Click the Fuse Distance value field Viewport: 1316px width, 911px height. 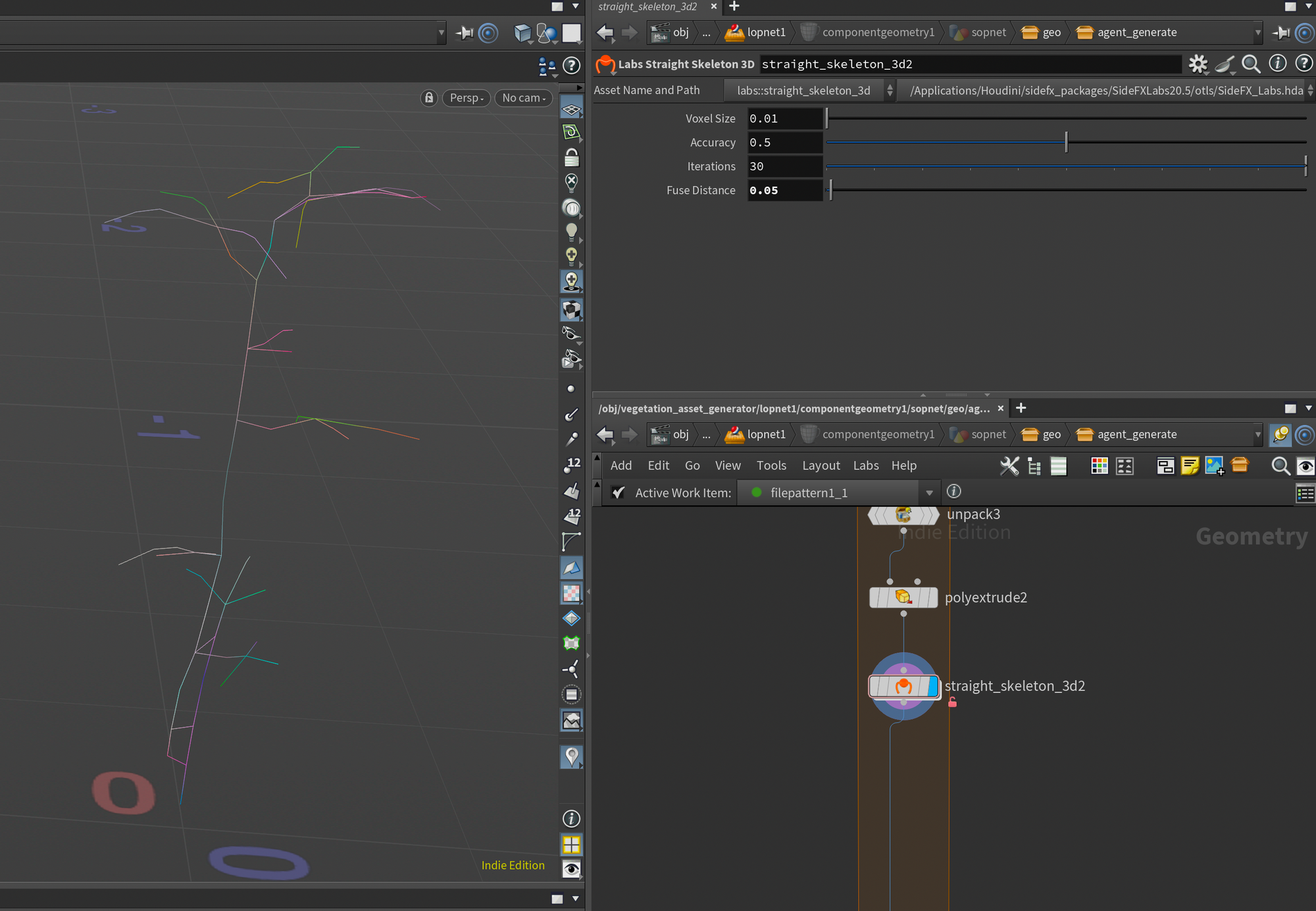[784, 190]
